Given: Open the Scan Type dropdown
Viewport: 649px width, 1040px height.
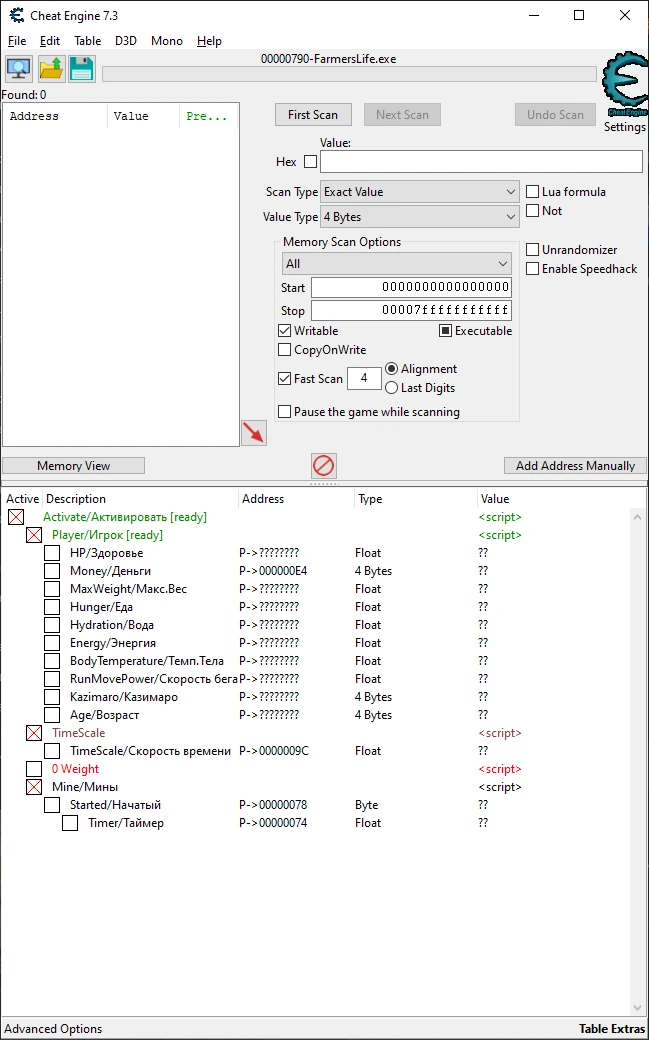Looking at the screenshot, I should [419, 192].
